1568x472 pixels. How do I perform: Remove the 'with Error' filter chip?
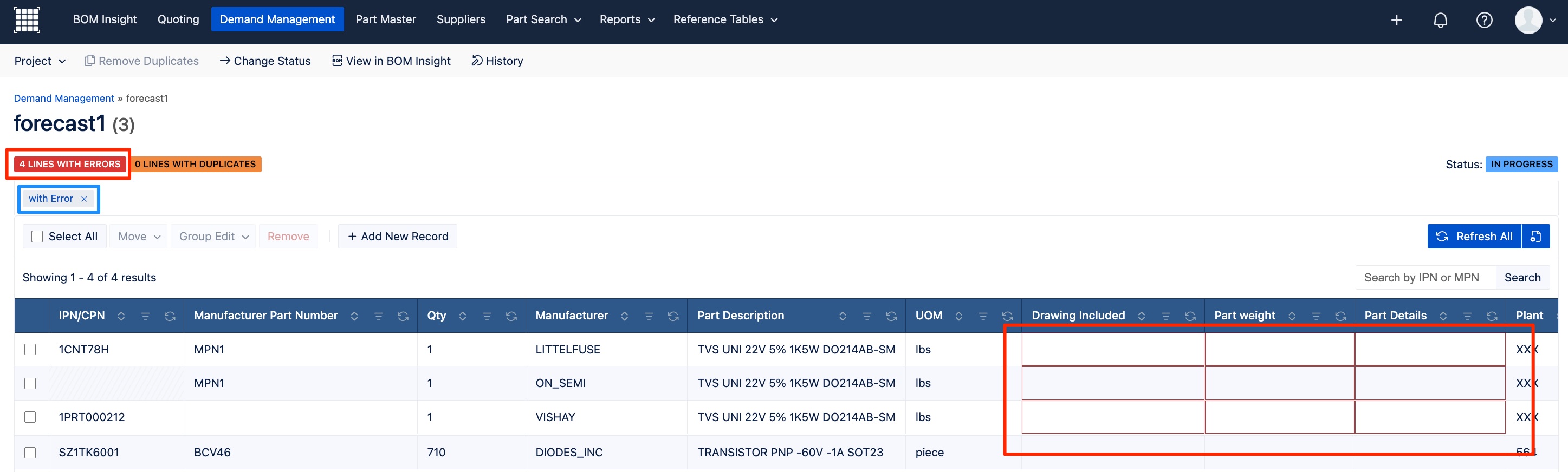(84, 199)
